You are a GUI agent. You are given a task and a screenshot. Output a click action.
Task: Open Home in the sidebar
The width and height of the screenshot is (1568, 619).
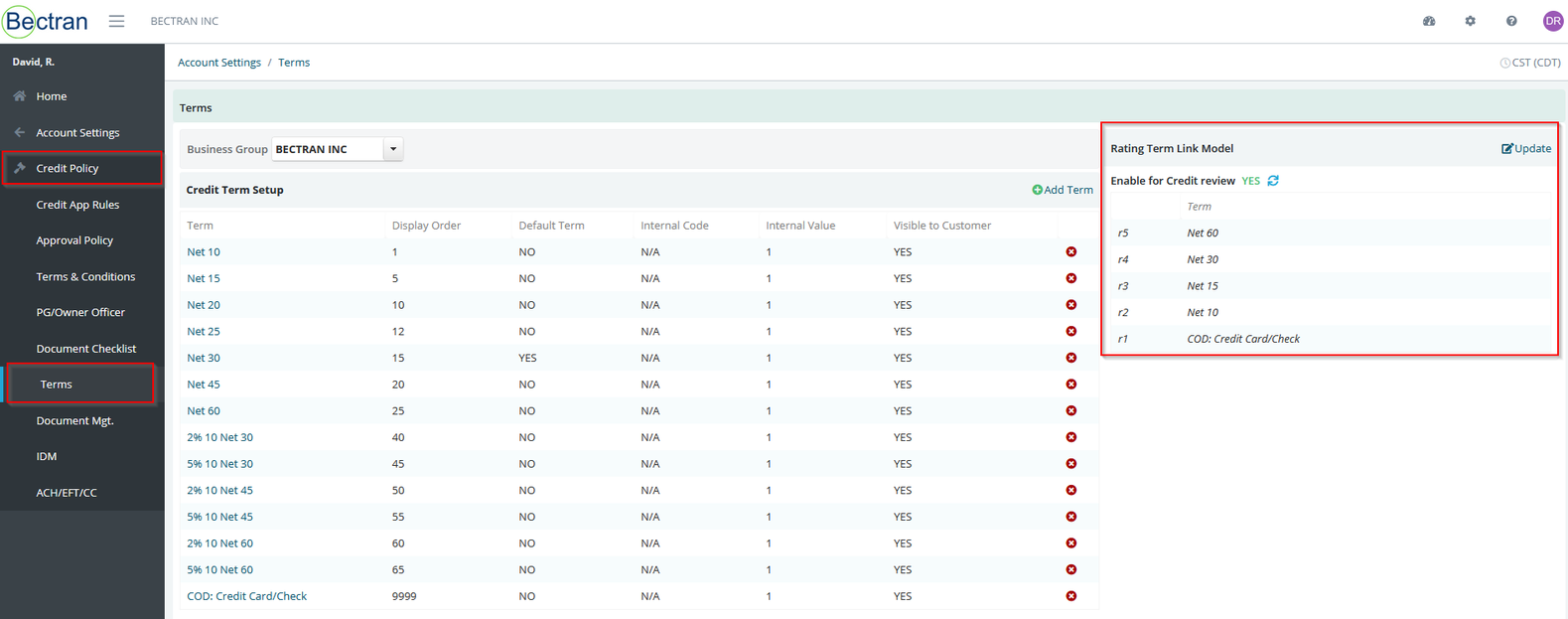coord(52,96)
